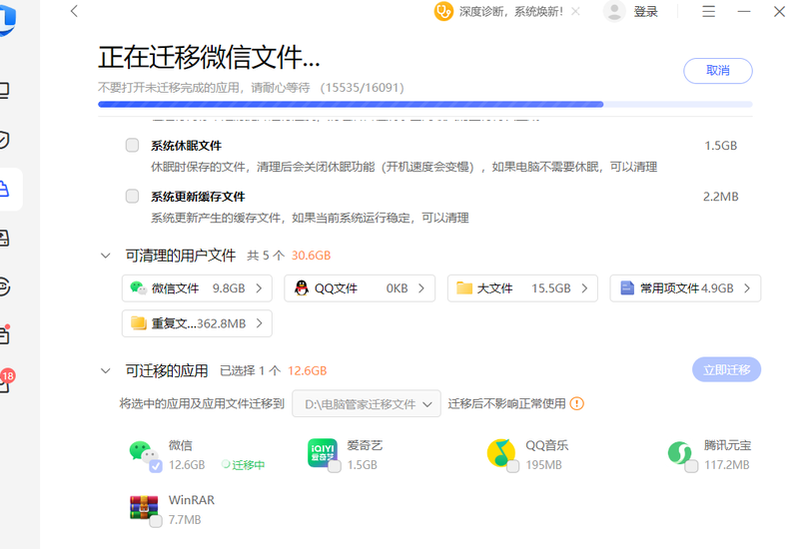Open 大文件 15.5GB card arrow
799x549 pixels.
coord(584,289)
